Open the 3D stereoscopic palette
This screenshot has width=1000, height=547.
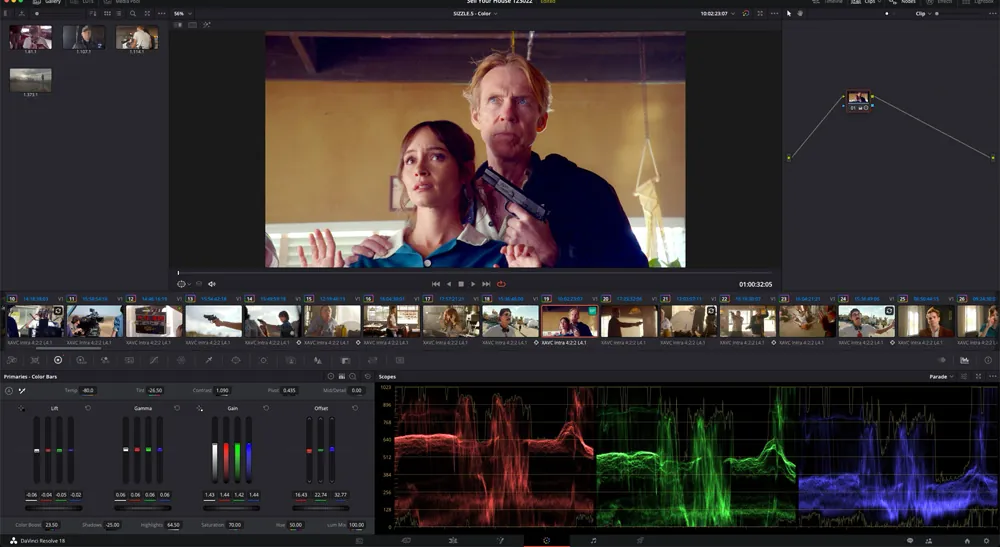(400, 360)
